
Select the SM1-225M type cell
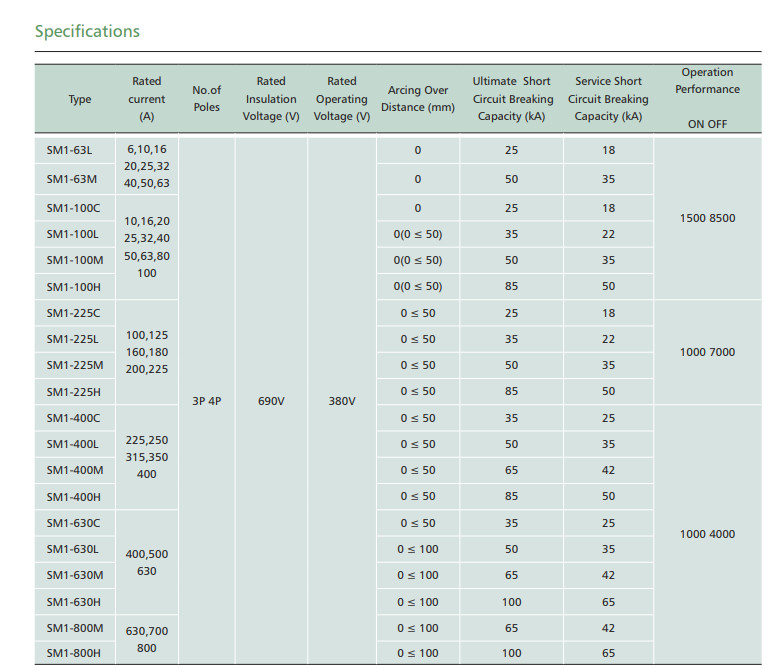75,365
